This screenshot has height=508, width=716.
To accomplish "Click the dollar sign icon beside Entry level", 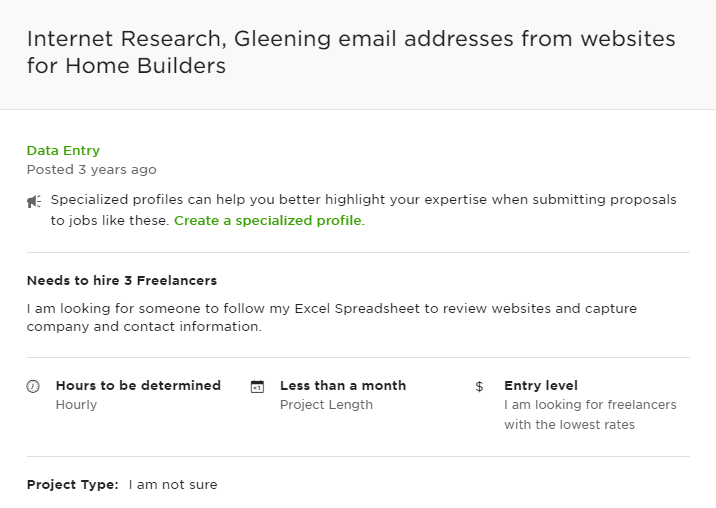I will tap(479, 386).
